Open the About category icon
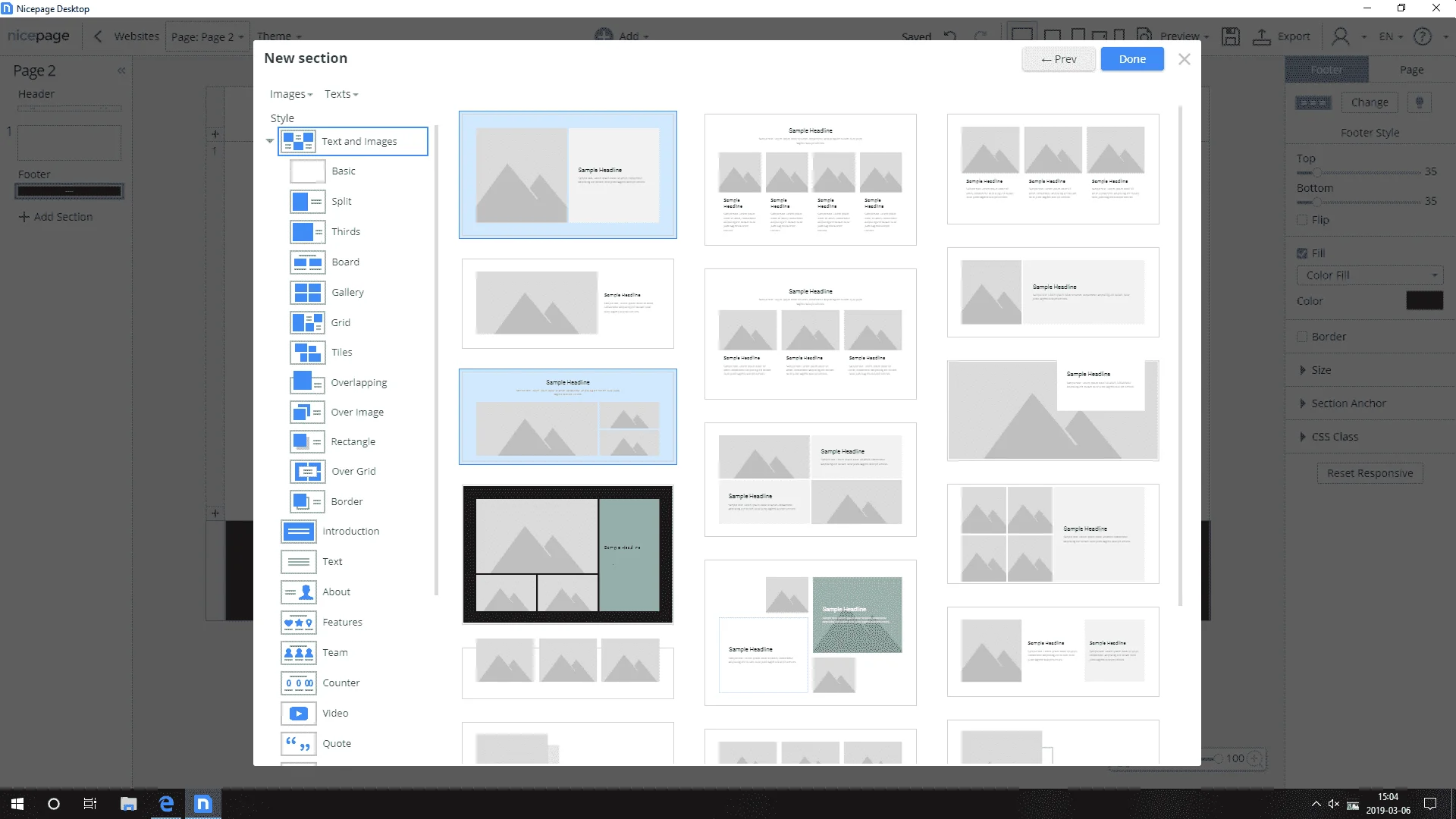This screenshot has width=1456, height=819. click(298, 592)
